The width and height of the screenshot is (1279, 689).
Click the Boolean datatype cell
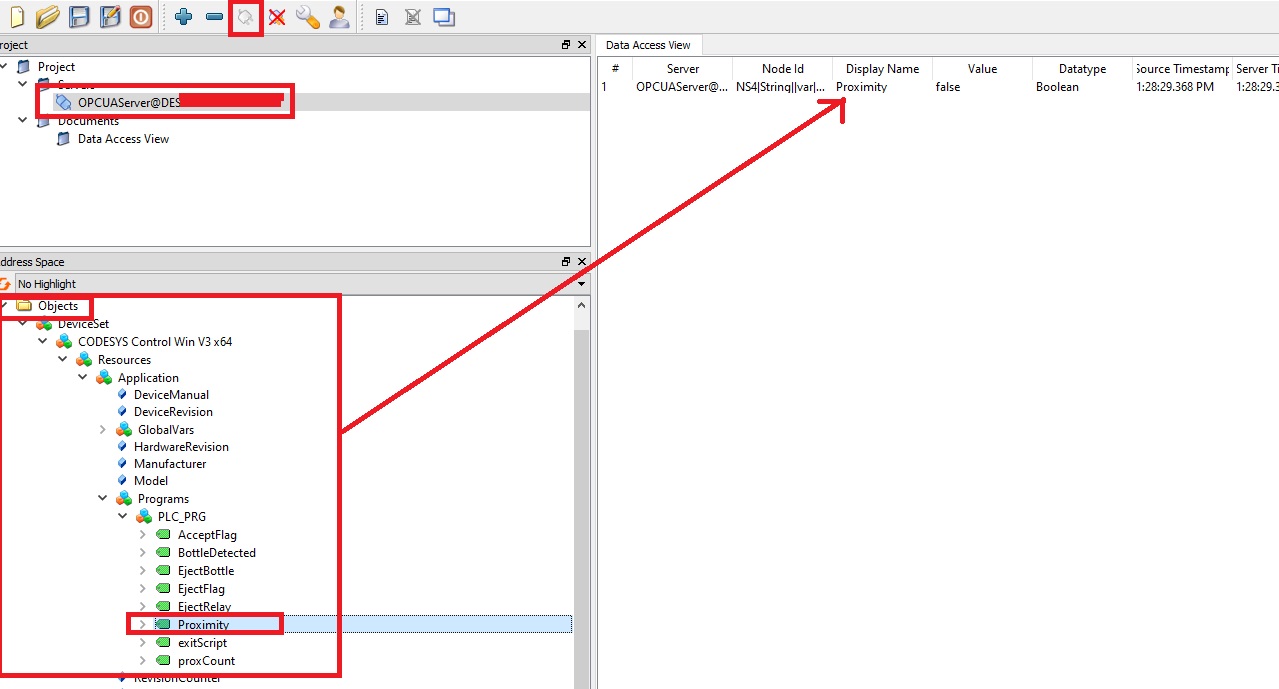click(1057, 87)
